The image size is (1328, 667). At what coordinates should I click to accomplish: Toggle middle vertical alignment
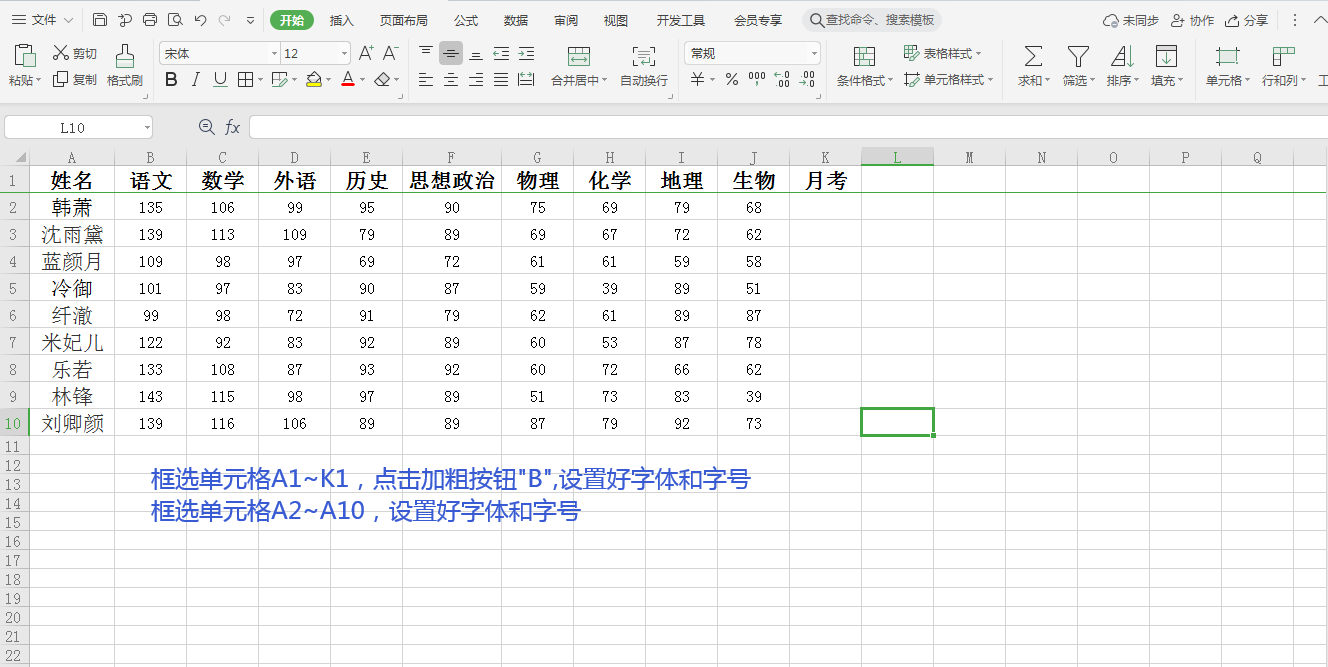click(451, 54)
